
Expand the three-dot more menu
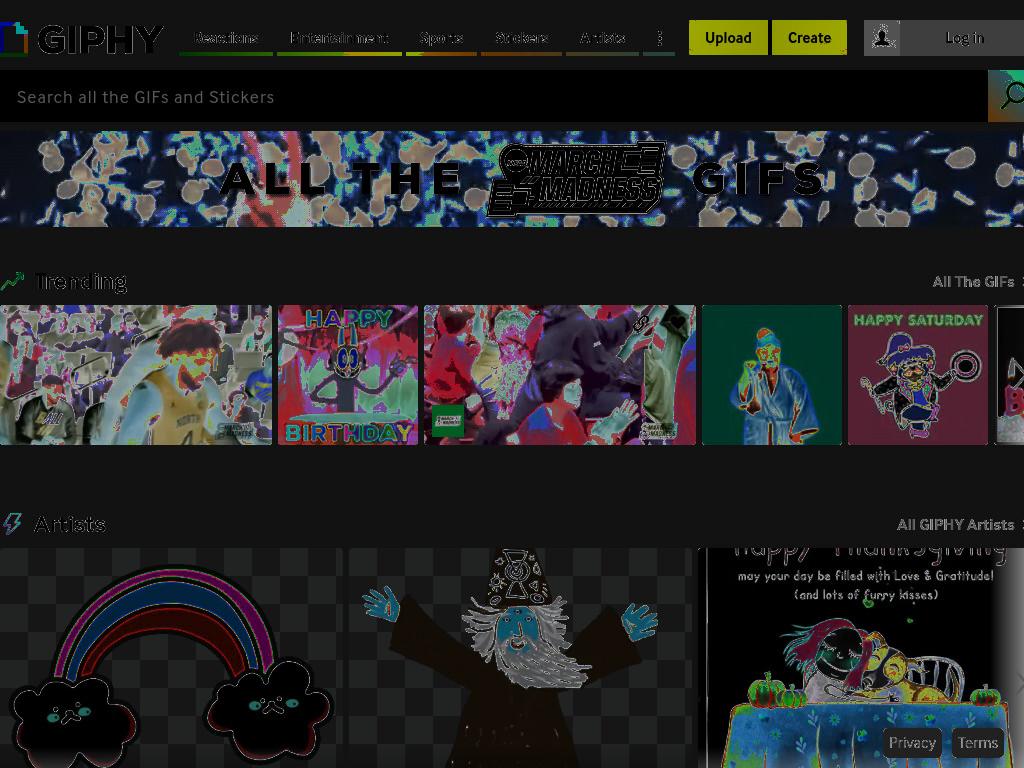click(659, 38)
